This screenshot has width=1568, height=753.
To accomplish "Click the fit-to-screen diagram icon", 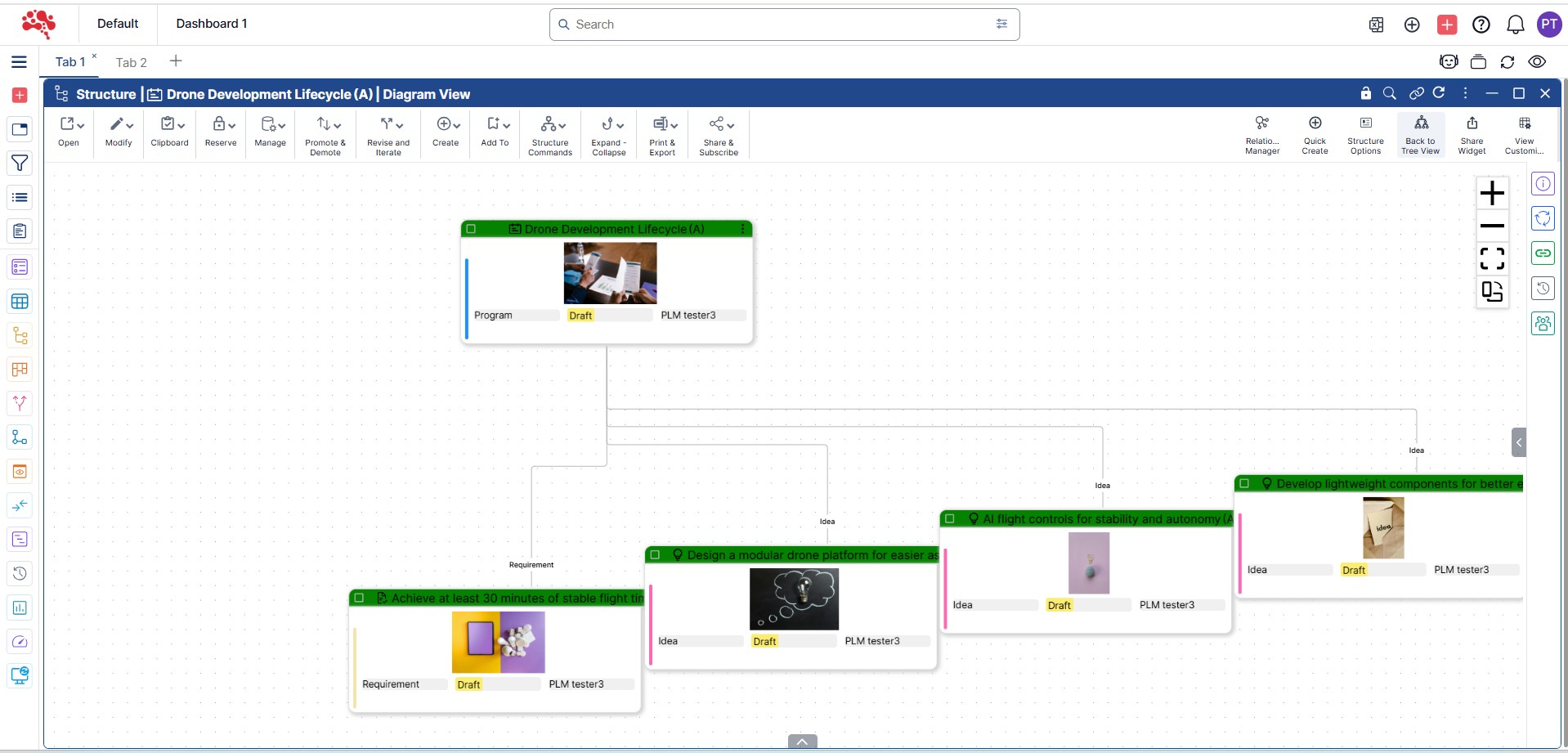I will 1492,258.
